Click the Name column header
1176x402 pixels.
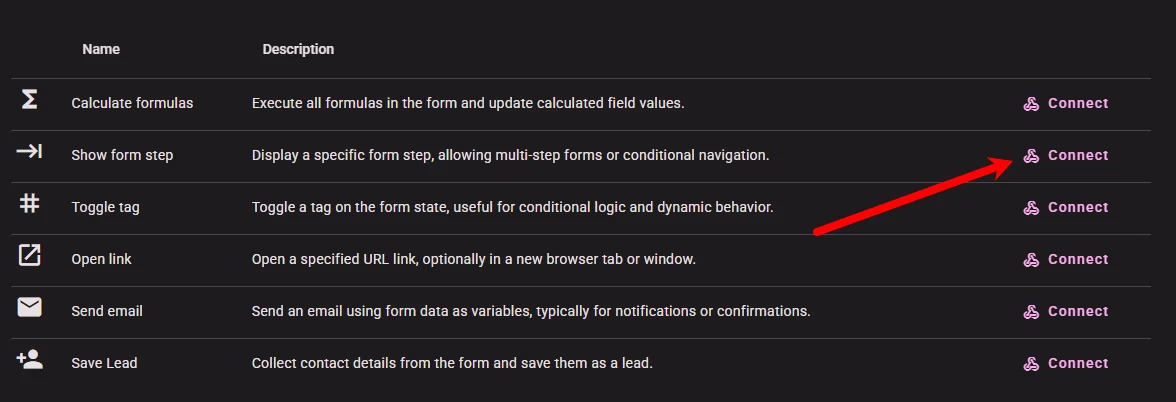click(x=101, y=50)
